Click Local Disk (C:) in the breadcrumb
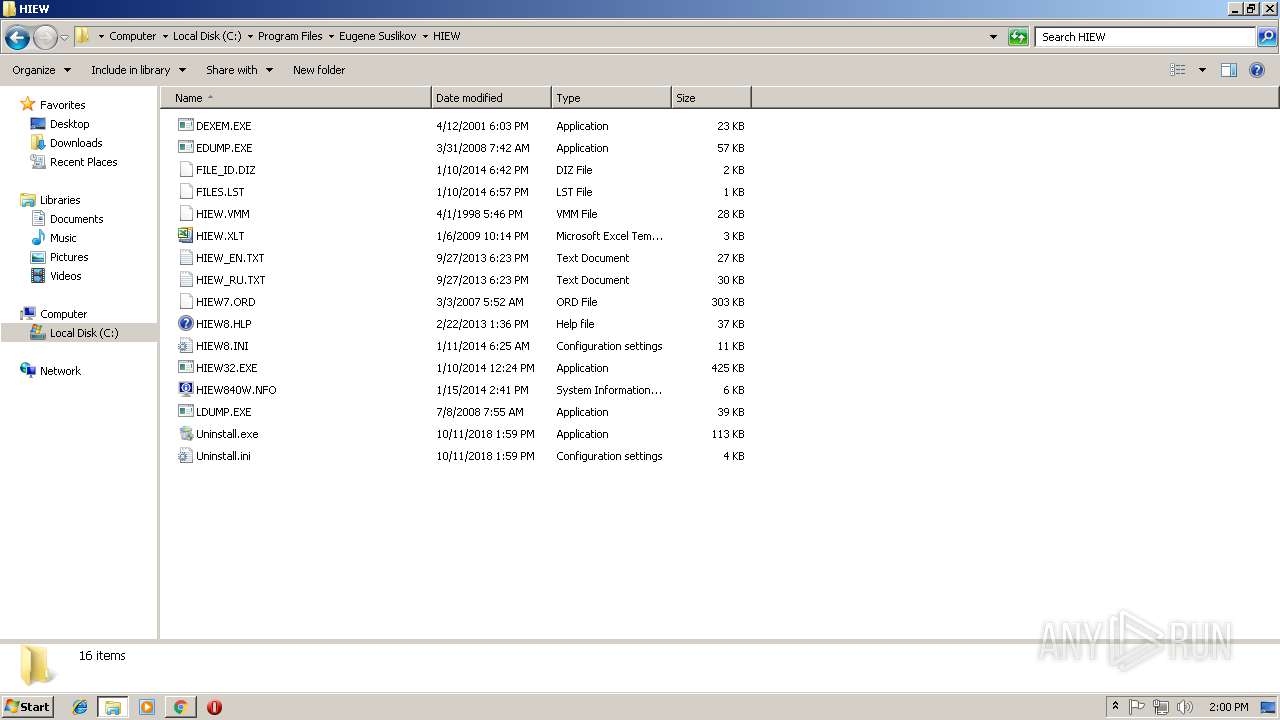The width and height of the screenshot is (1280, 720). 207,36
